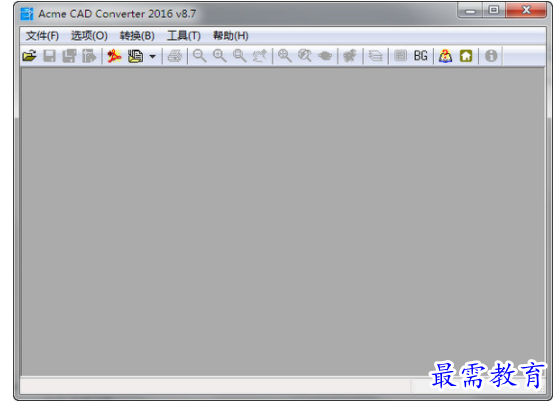Click the About info icon
Viewport: 553px width, 407px height.
click(491, 56)
